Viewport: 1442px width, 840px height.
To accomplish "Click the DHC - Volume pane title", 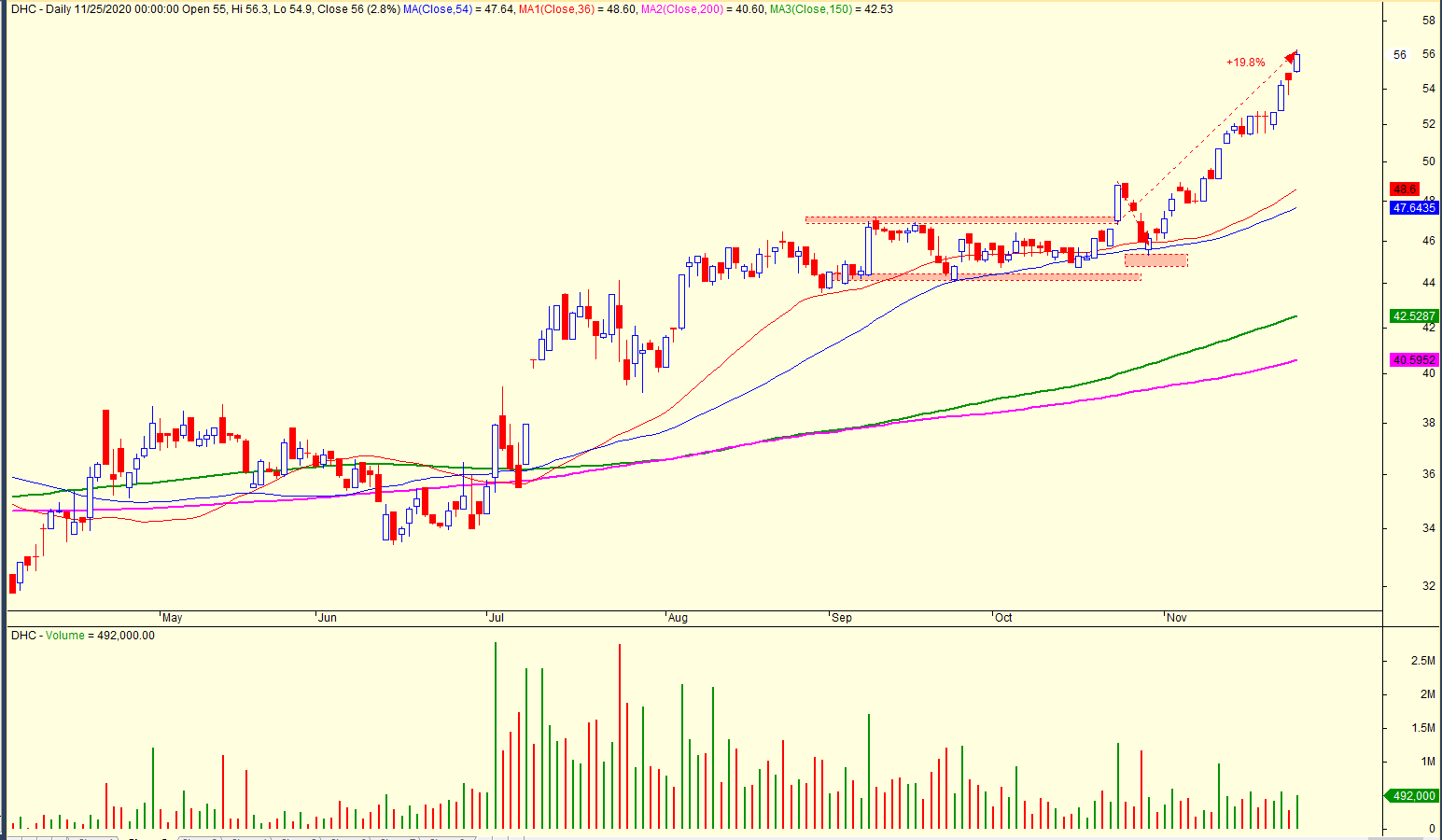I will click(83, 636).
